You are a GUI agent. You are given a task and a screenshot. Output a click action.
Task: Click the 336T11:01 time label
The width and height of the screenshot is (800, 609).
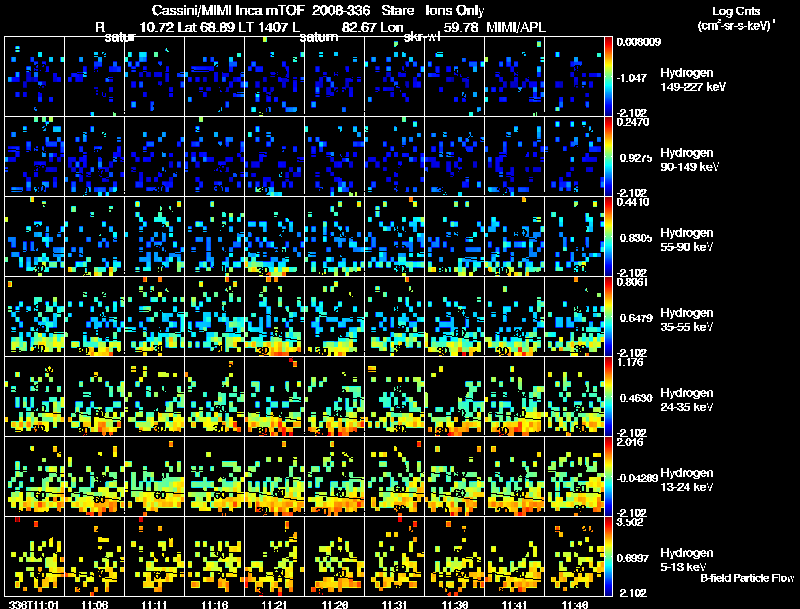point(34,605)
